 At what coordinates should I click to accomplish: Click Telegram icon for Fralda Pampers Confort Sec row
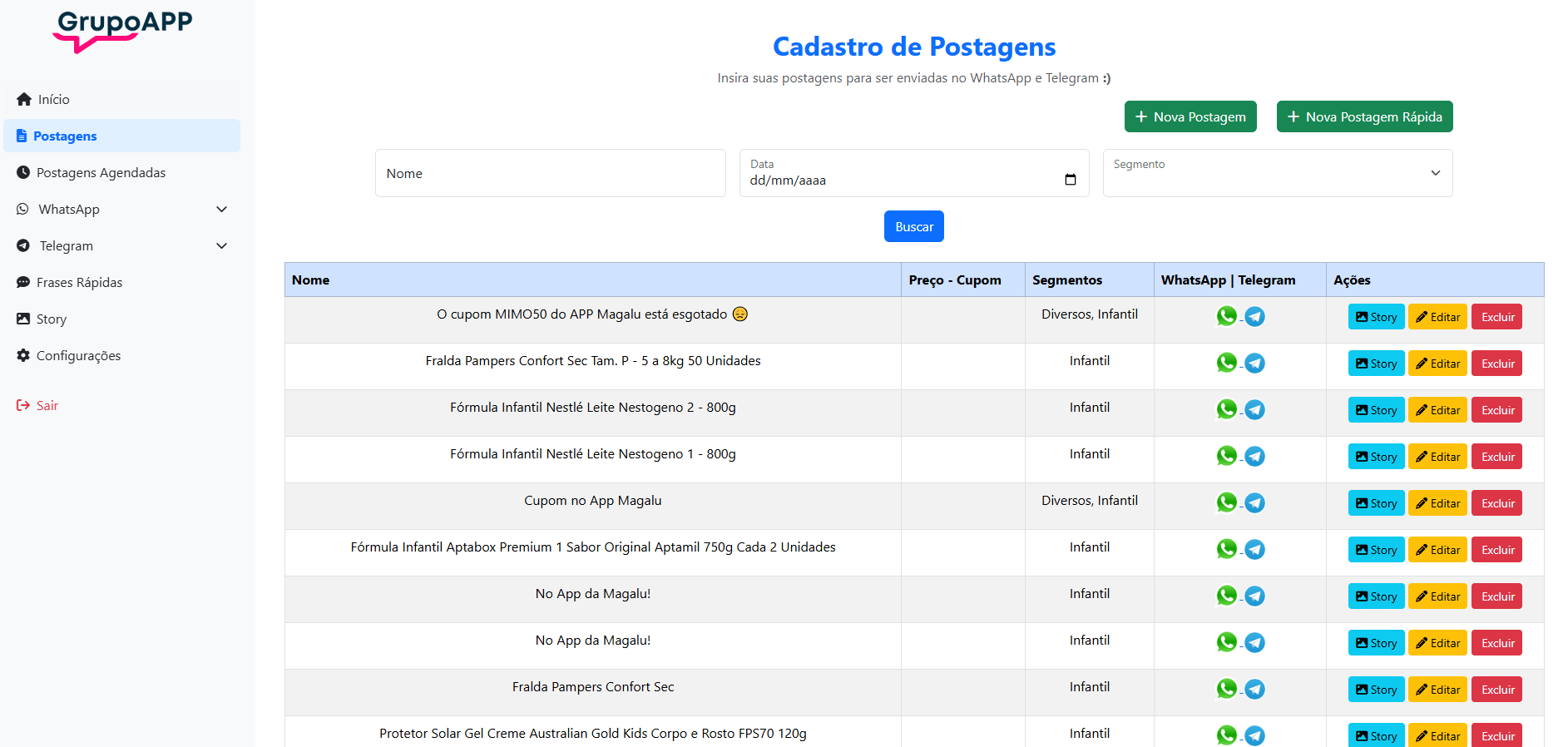[x=1254, y=690]
